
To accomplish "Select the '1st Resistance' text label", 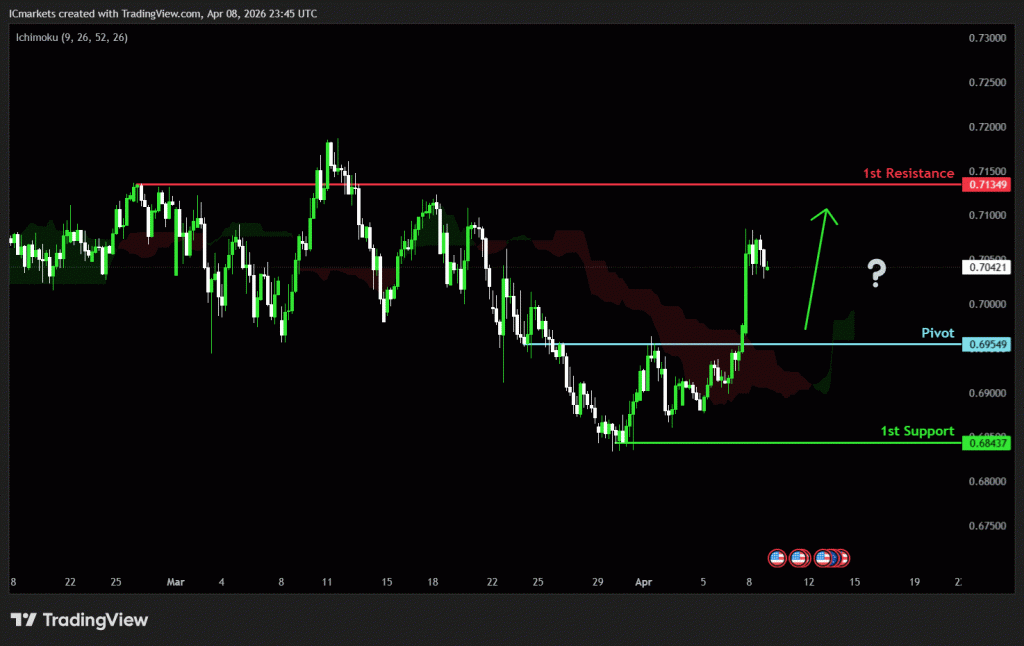I will point(908,173).
